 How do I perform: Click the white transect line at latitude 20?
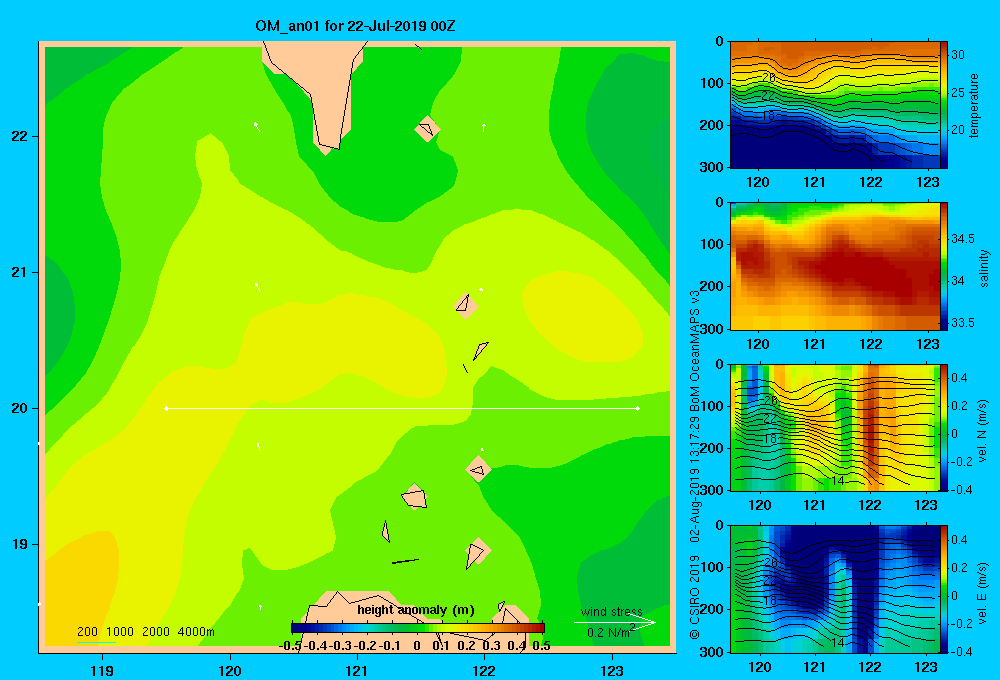coord(402,408)
